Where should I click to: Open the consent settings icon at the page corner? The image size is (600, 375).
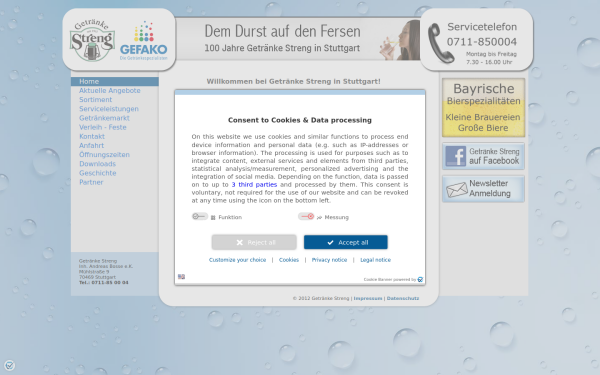coord(9,365)
